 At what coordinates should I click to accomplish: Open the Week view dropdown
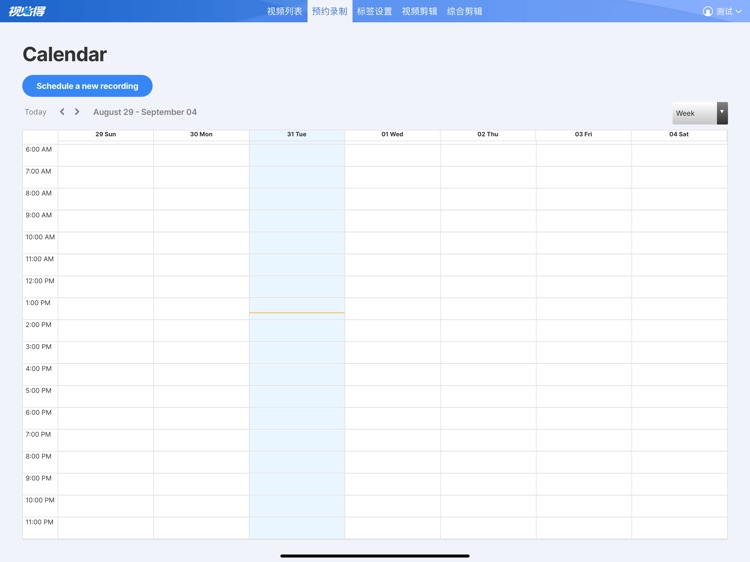point(700,113)
